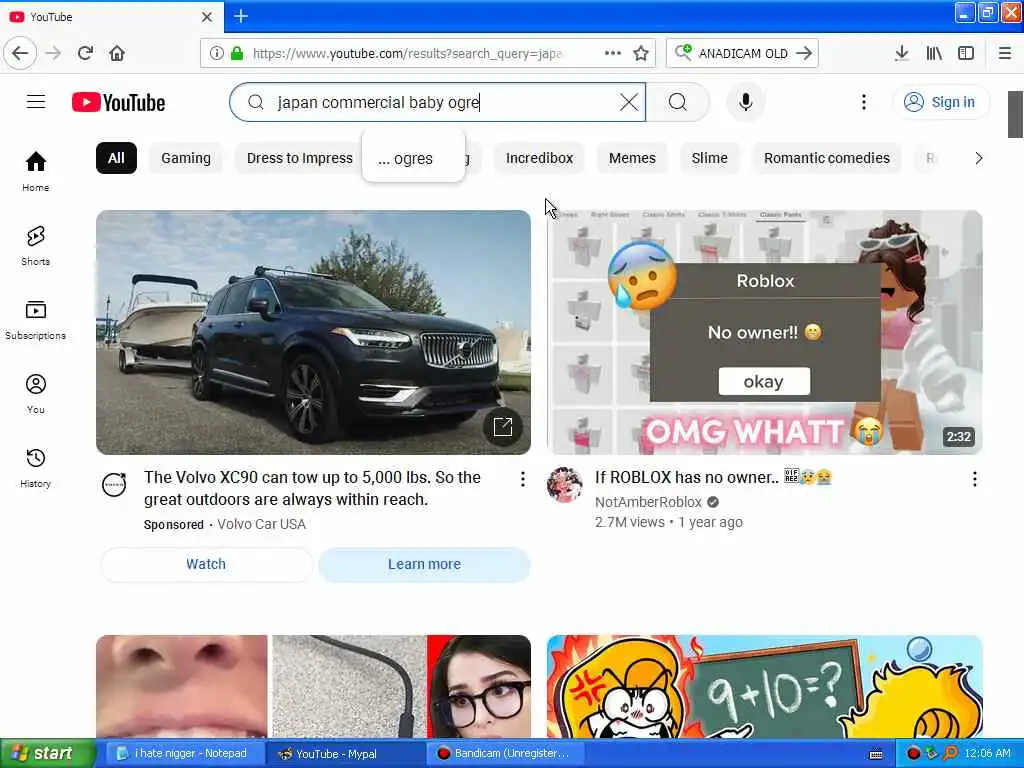1024x768 pixels.
Task: Select the Gaming filter chip
Action: coord(186,158)
